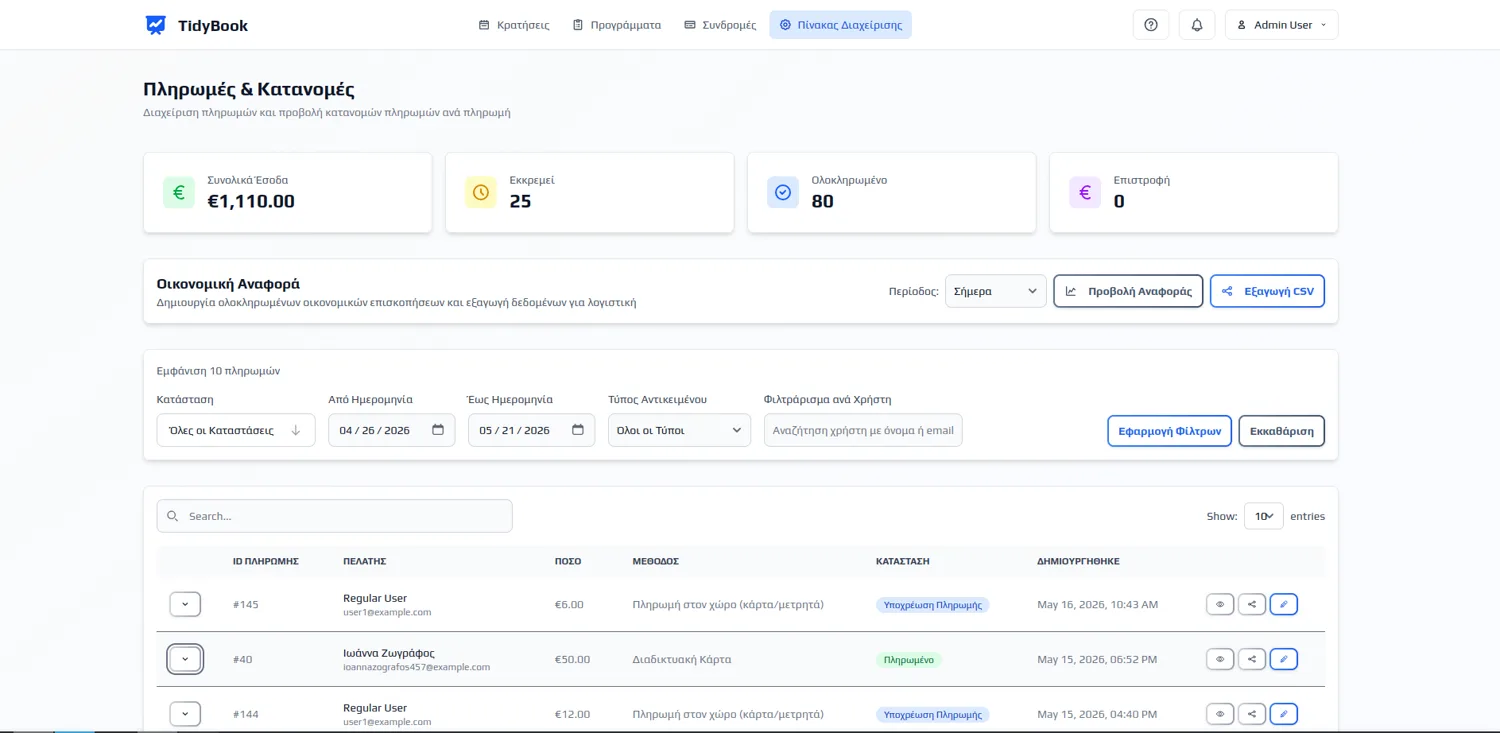The height and width of the screenshot is (733, 1500).
Task: Change the Show entries count dropdown
Action: (1264, 516)
